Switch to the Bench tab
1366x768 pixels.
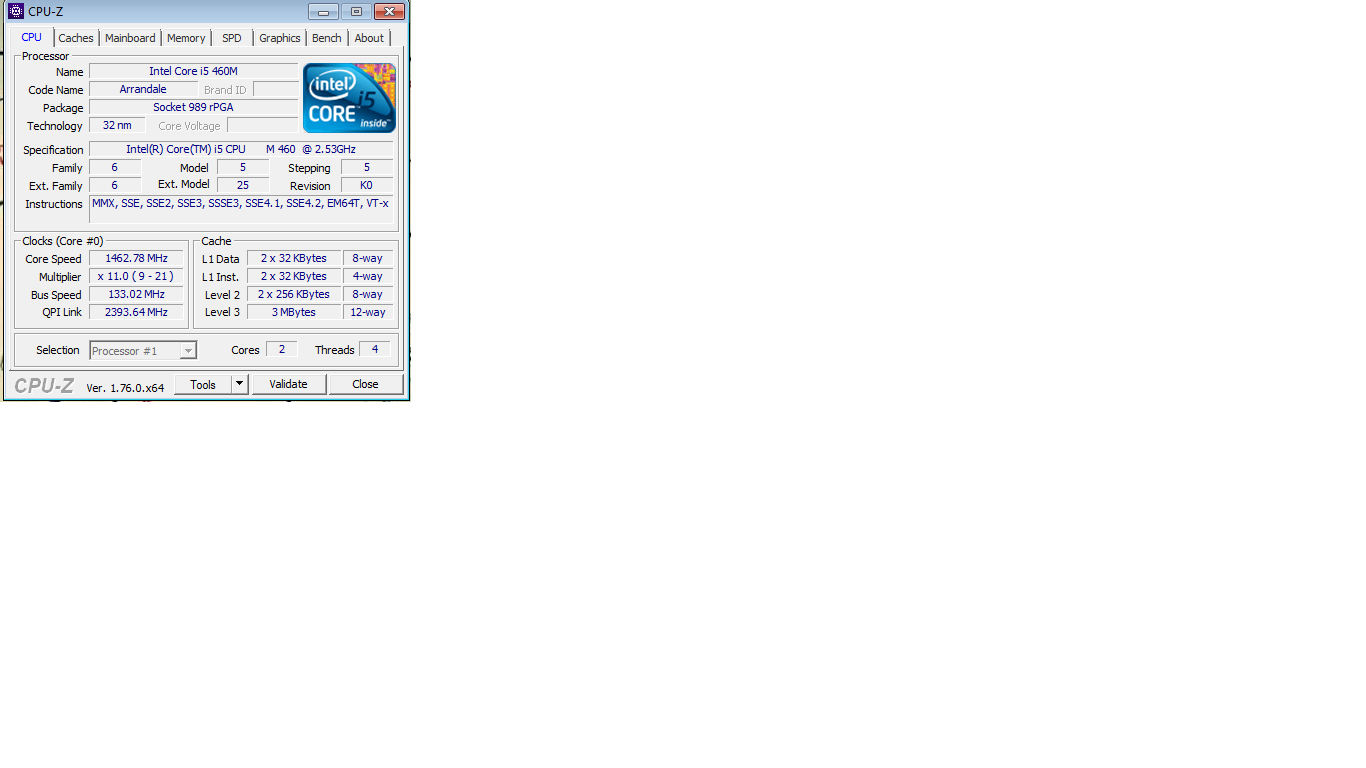[327, 38]
